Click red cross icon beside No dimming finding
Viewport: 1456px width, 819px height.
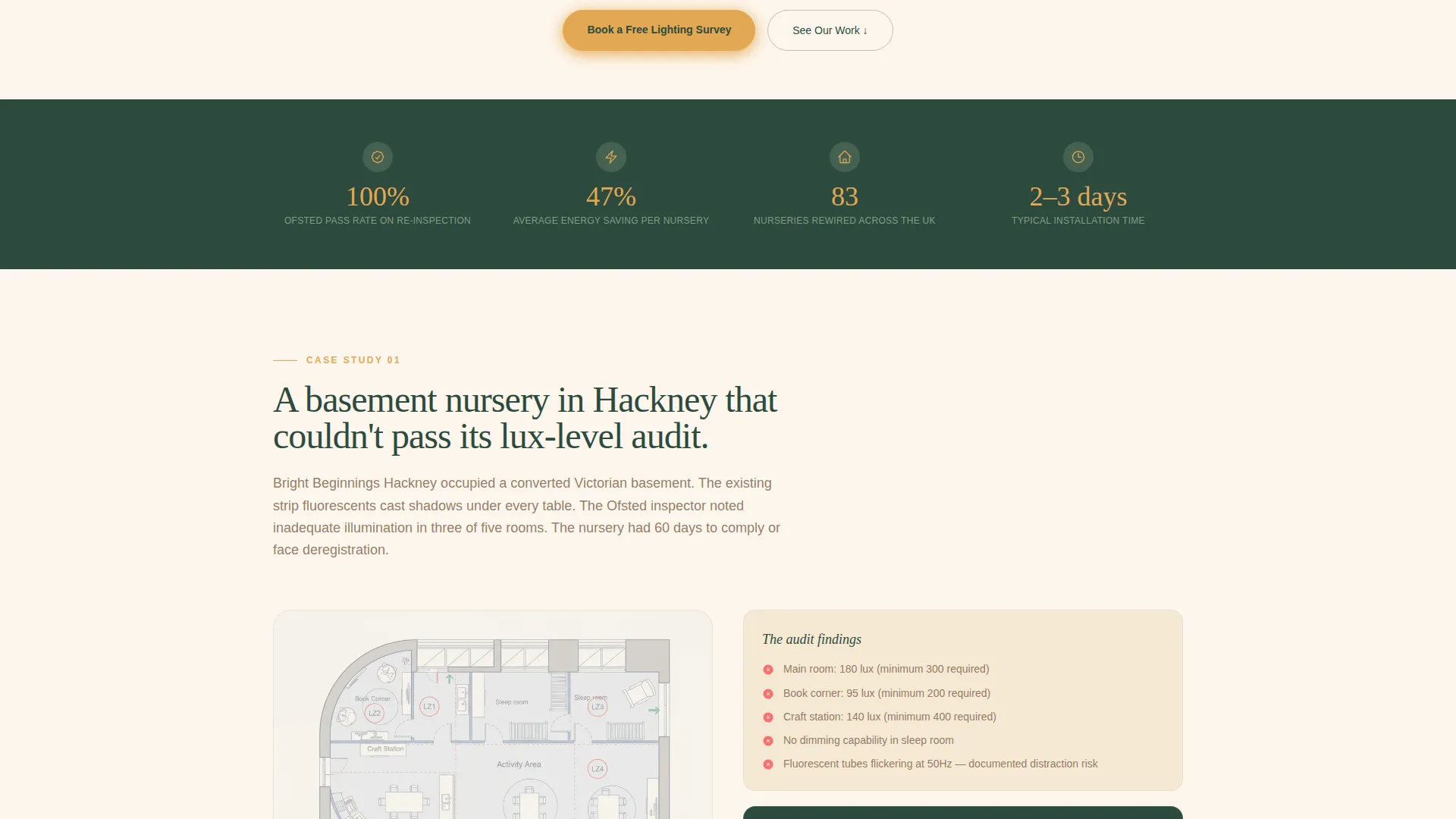click(768, 741)
